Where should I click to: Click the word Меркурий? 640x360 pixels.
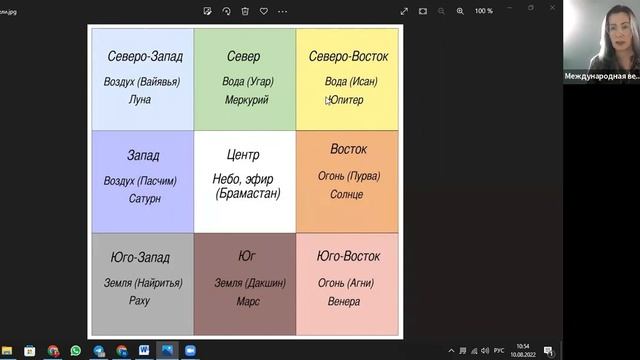(x=247, y=100)
